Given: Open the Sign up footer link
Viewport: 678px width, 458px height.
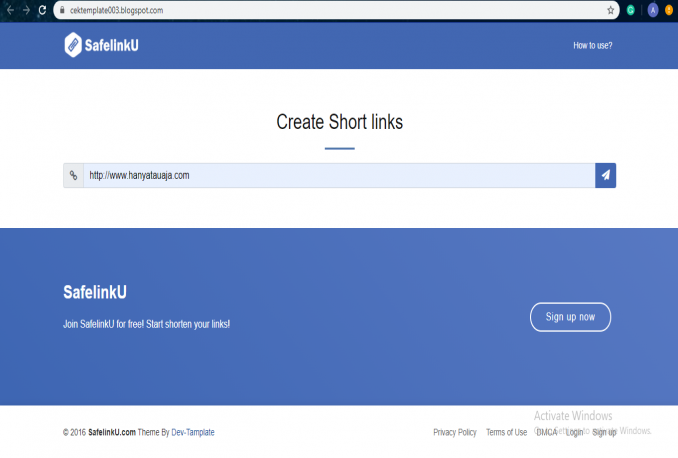Looking at the screenshot, I should point(604,432).
